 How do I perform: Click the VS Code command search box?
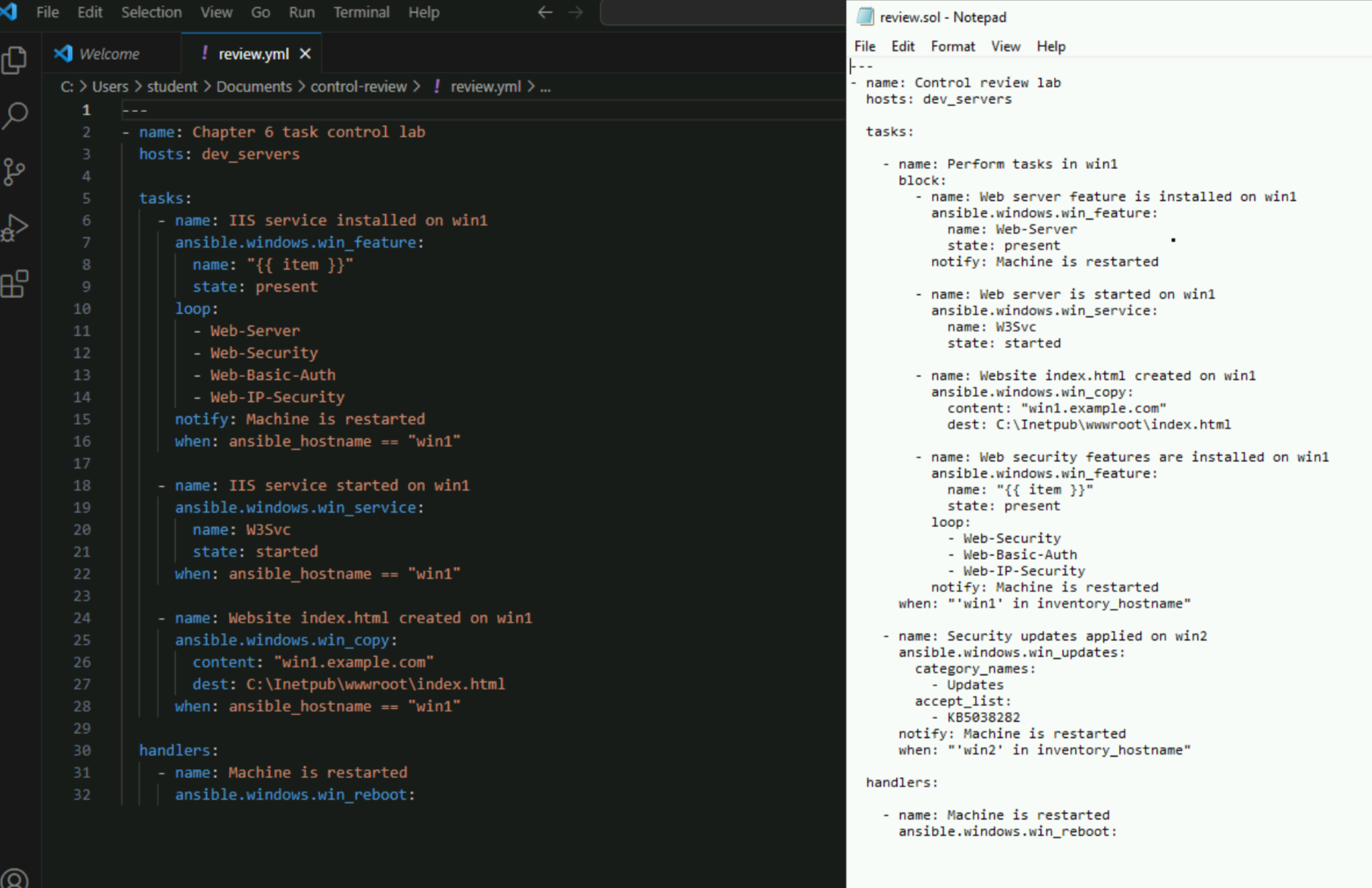coord(722,12)
